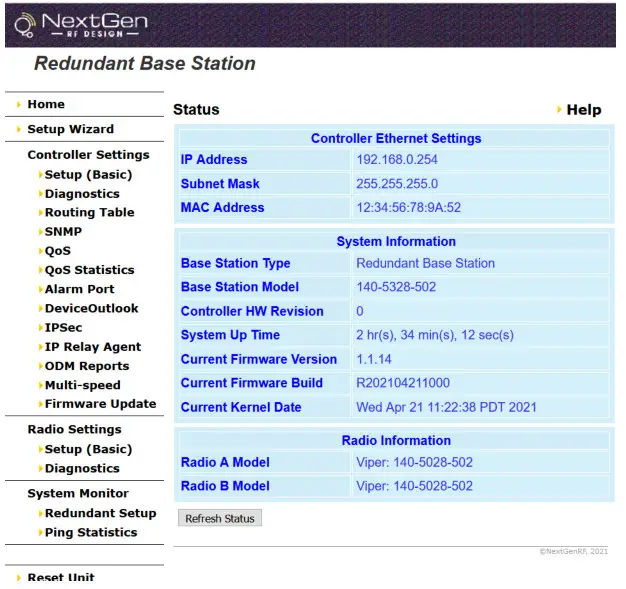Open the Home page link
Screen dimensions: 626x589
[46, 104]
